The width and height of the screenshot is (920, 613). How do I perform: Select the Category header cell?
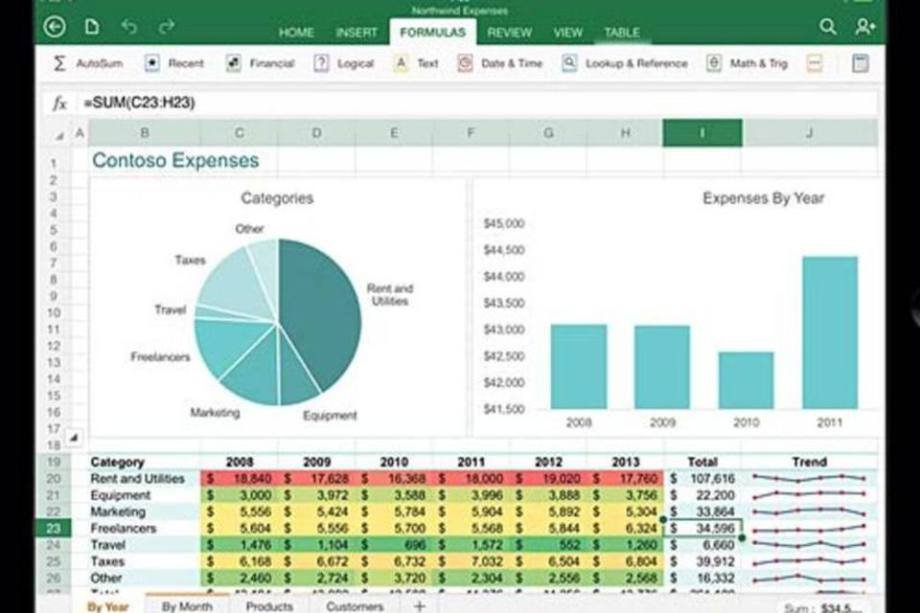click(x=144, y=462)
